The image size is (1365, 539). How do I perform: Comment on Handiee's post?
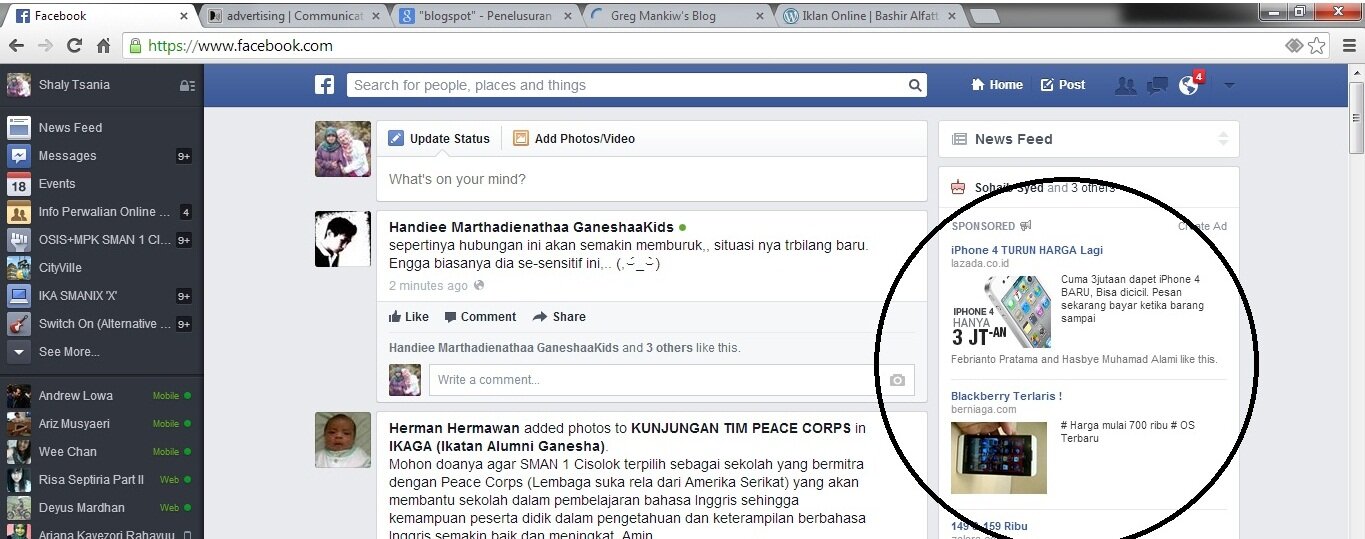(481, 317)
